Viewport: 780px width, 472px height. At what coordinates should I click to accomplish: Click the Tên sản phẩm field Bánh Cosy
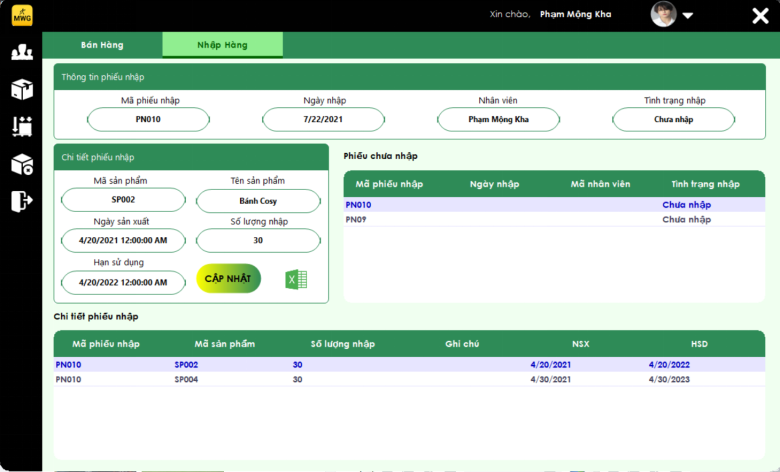tap(258, 201)
